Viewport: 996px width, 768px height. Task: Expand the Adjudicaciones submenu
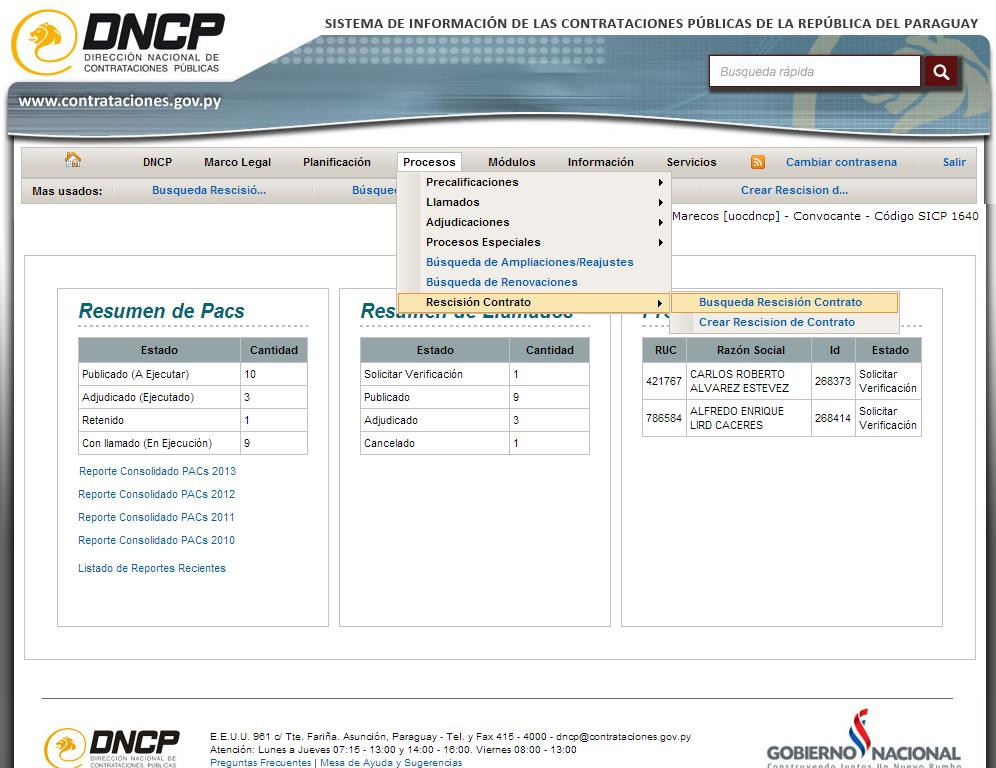534,222
